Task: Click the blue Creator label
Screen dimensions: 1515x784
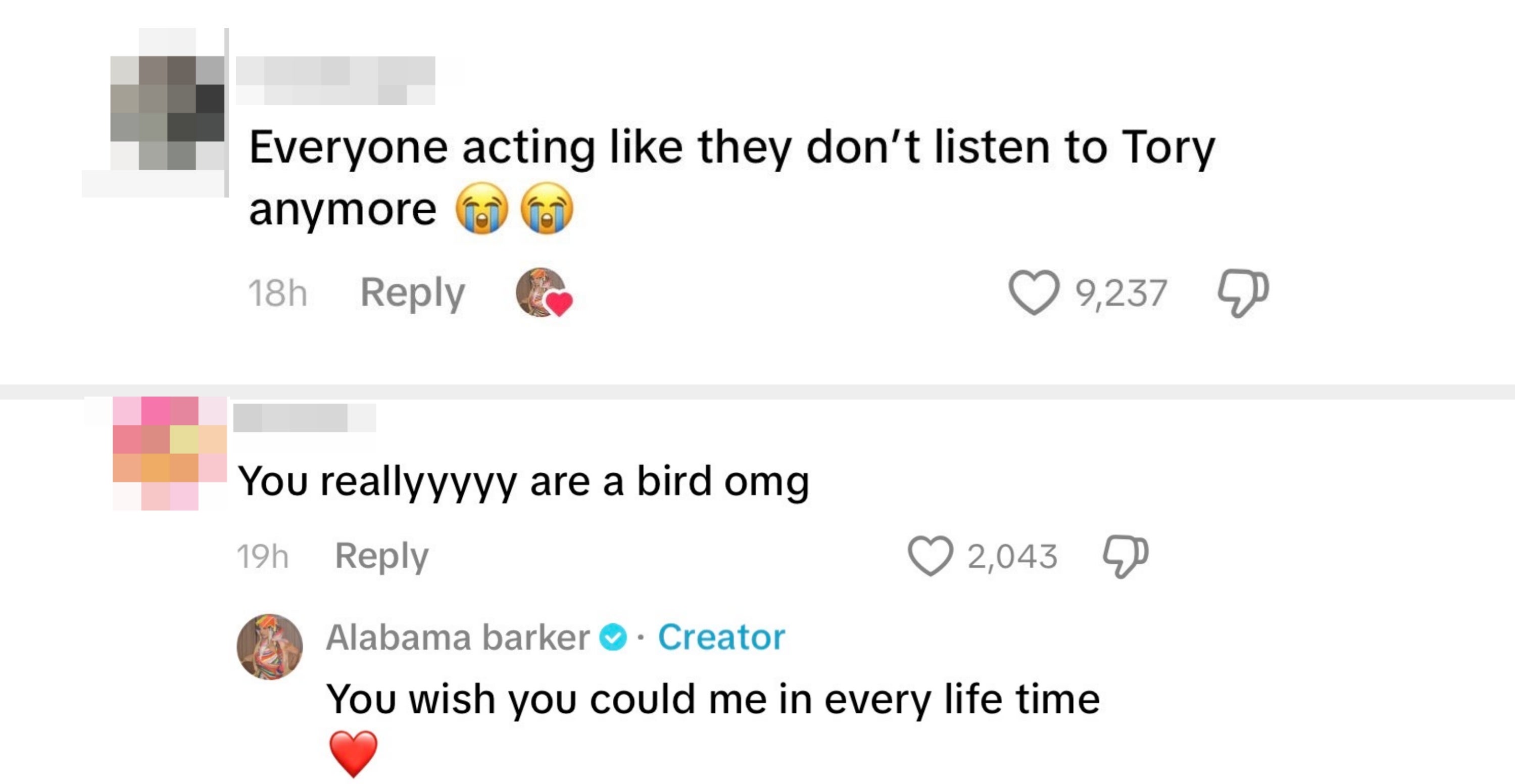Action: [721, 638]
